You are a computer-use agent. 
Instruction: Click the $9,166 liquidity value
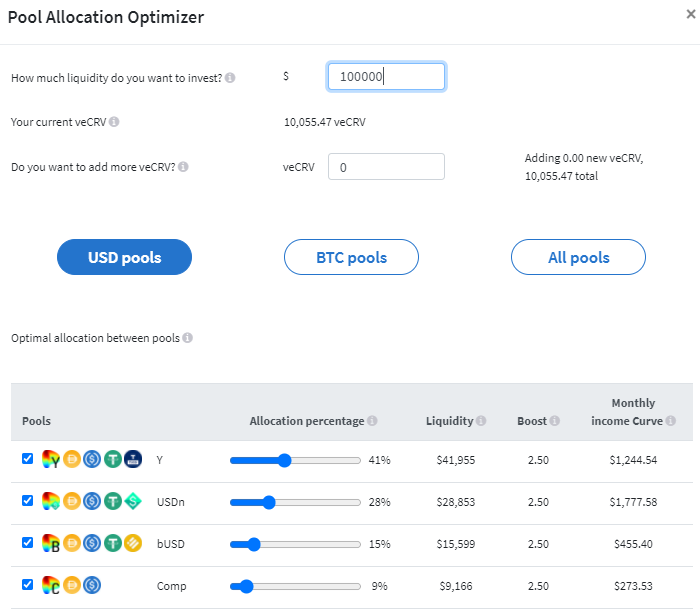click(456, 586)
